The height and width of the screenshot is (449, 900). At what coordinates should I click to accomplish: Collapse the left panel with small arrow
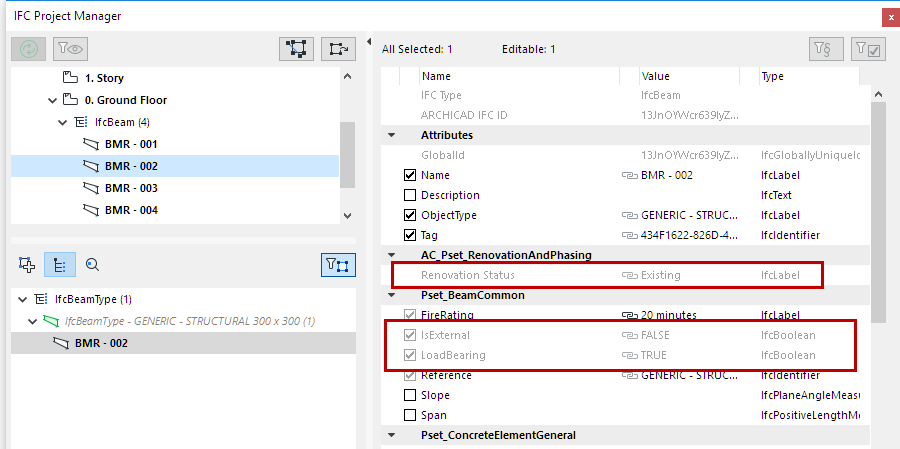pos(369,41)
